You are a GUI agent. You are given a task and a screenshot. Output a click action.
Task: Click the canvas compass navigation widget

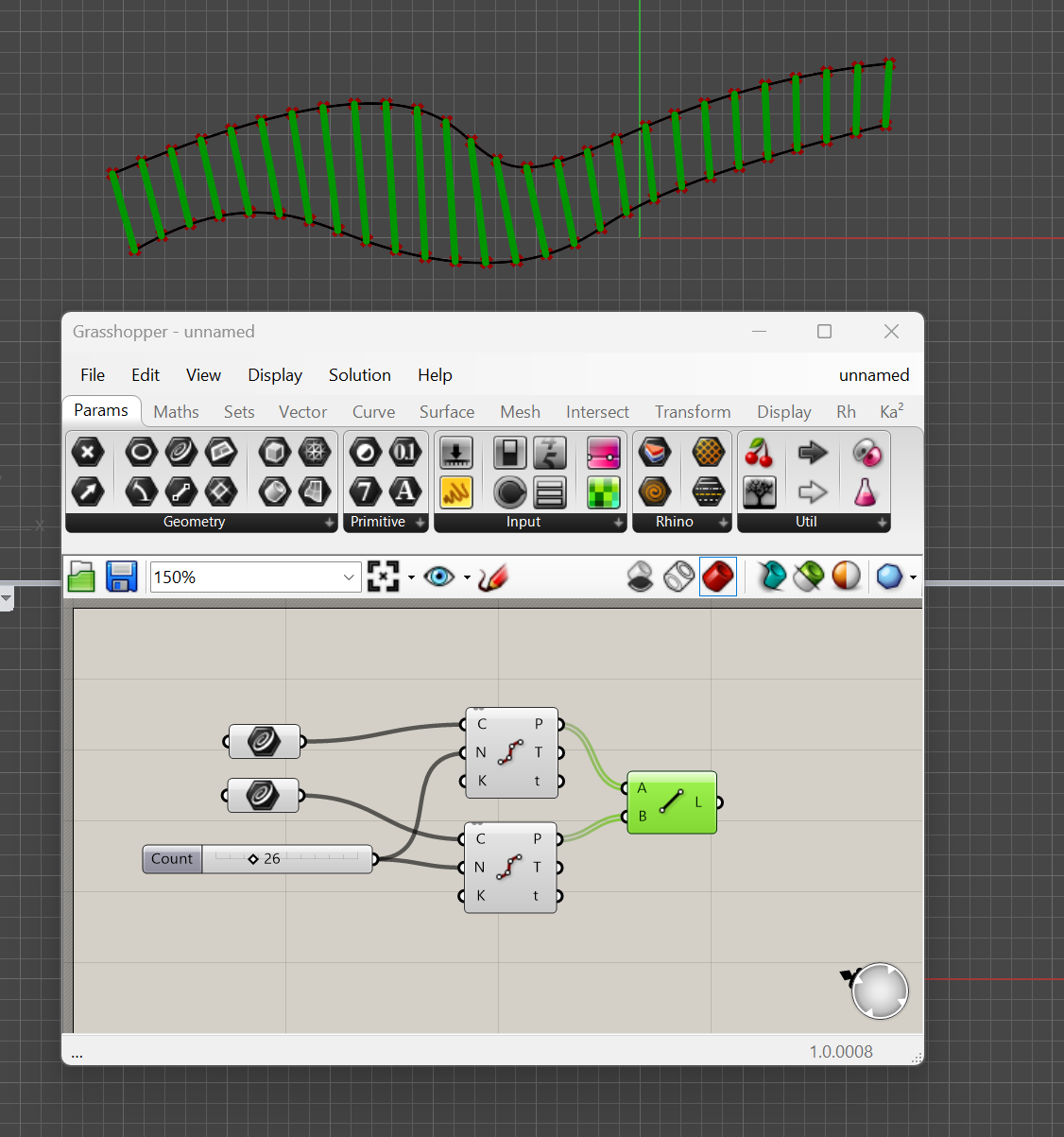coord(880,991)
